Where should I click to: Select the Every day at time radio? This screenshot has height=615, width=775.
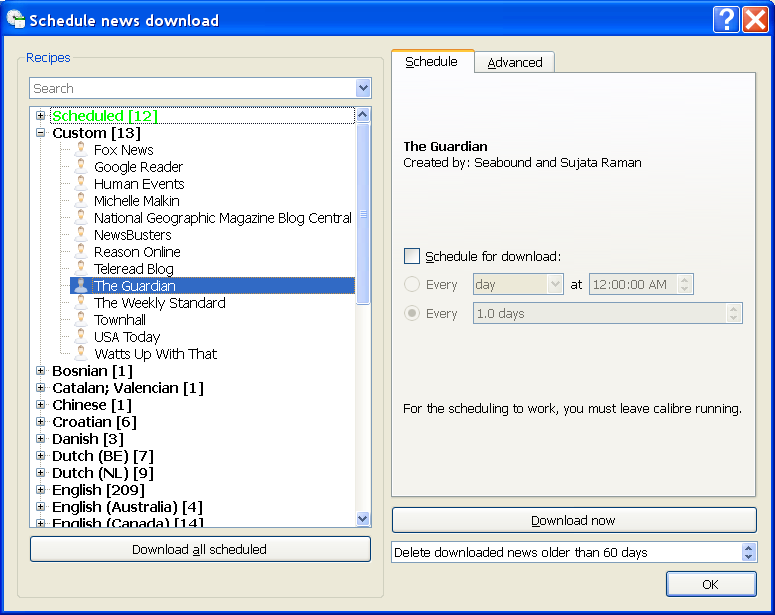point(412,284)
